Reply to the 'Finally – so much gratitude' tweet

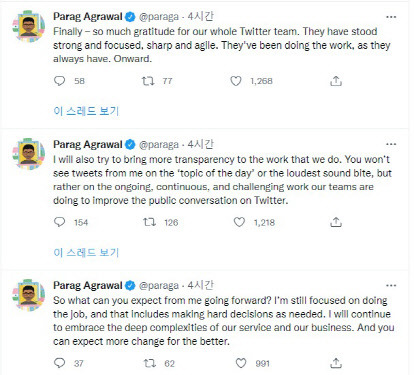[60, 81]
